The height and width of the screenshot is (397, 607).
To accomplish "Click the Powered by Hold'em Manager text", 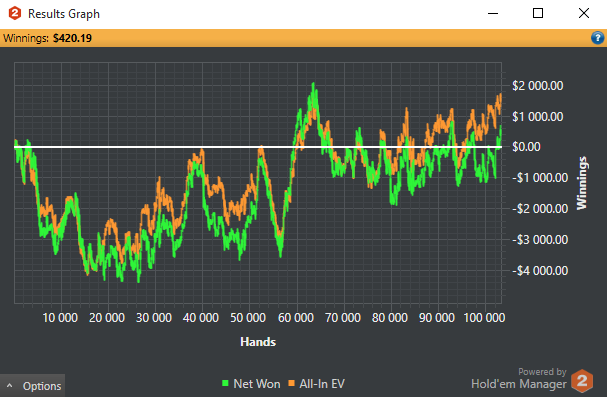I will tap(519, 379).
